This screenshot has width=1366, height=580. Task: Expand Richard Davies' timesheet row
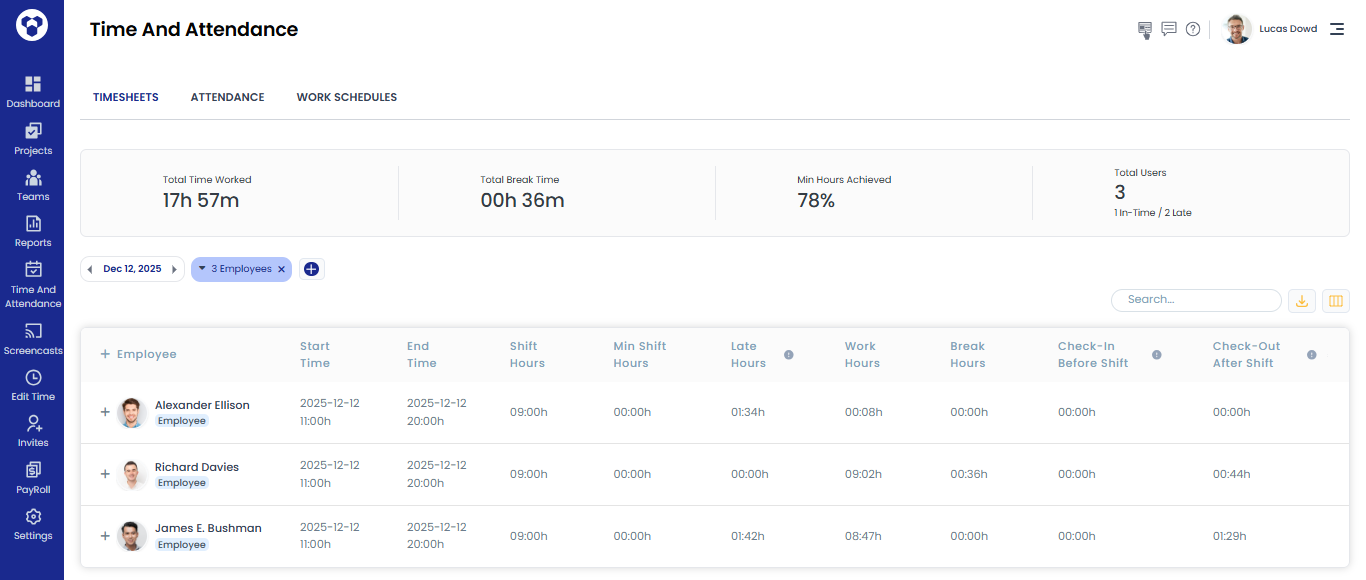point(105,474)
